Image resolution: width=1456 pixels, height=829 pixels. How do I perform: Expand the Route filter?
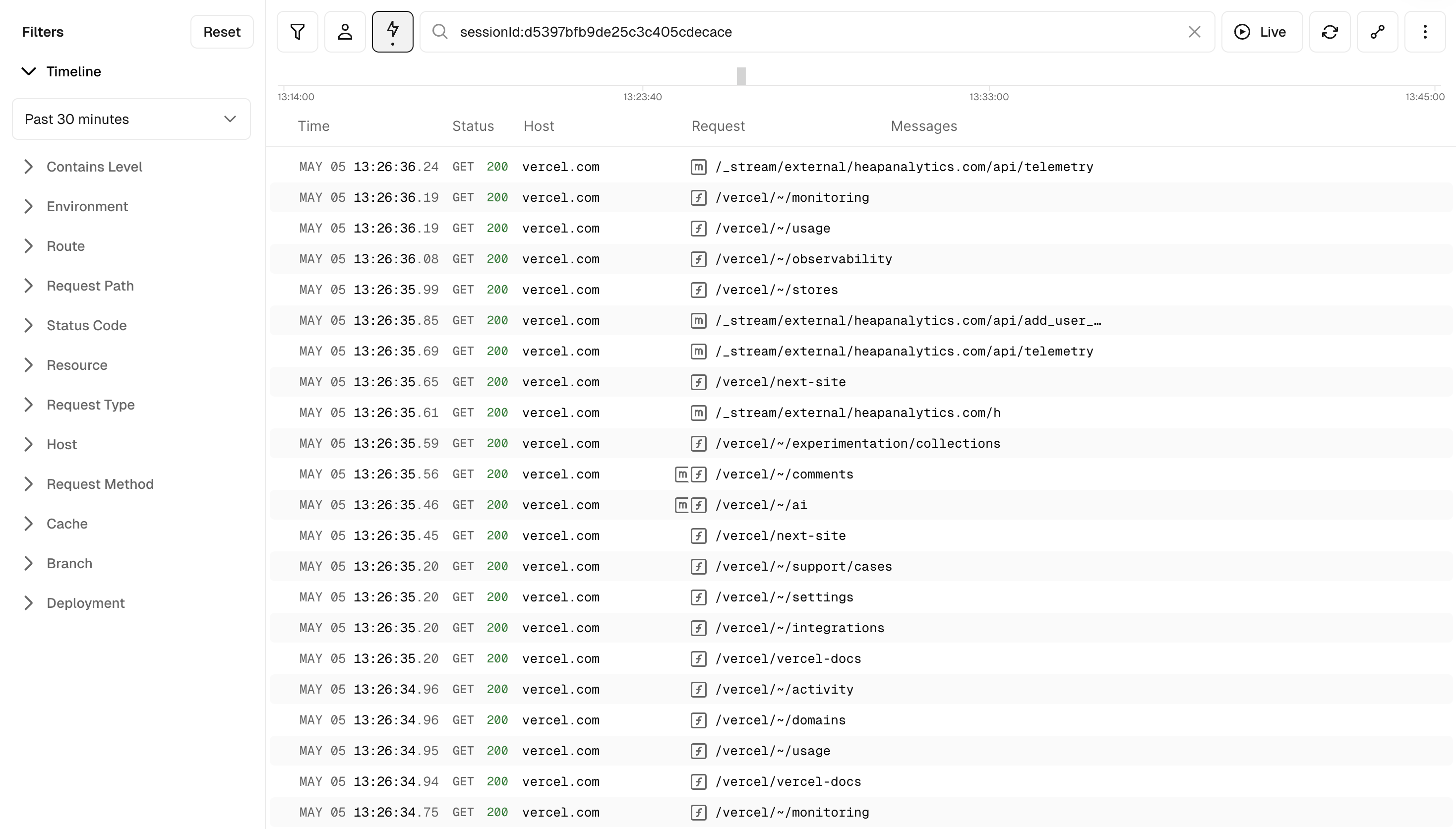tap(54, 246)
